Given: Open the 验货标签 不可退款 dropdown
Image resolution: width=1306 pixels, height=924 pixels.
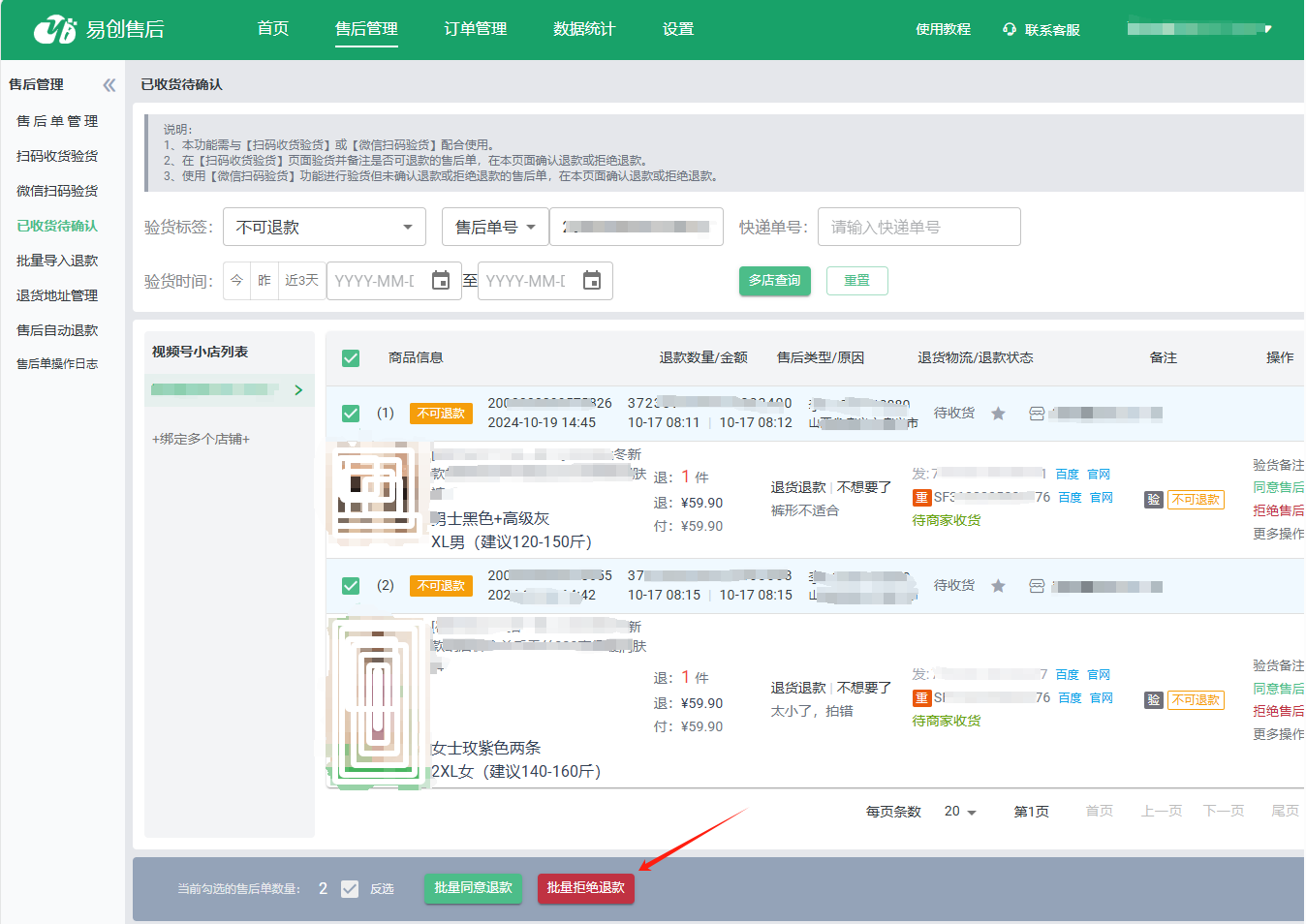Looking at the screenshot, I should tap(324, 228).
